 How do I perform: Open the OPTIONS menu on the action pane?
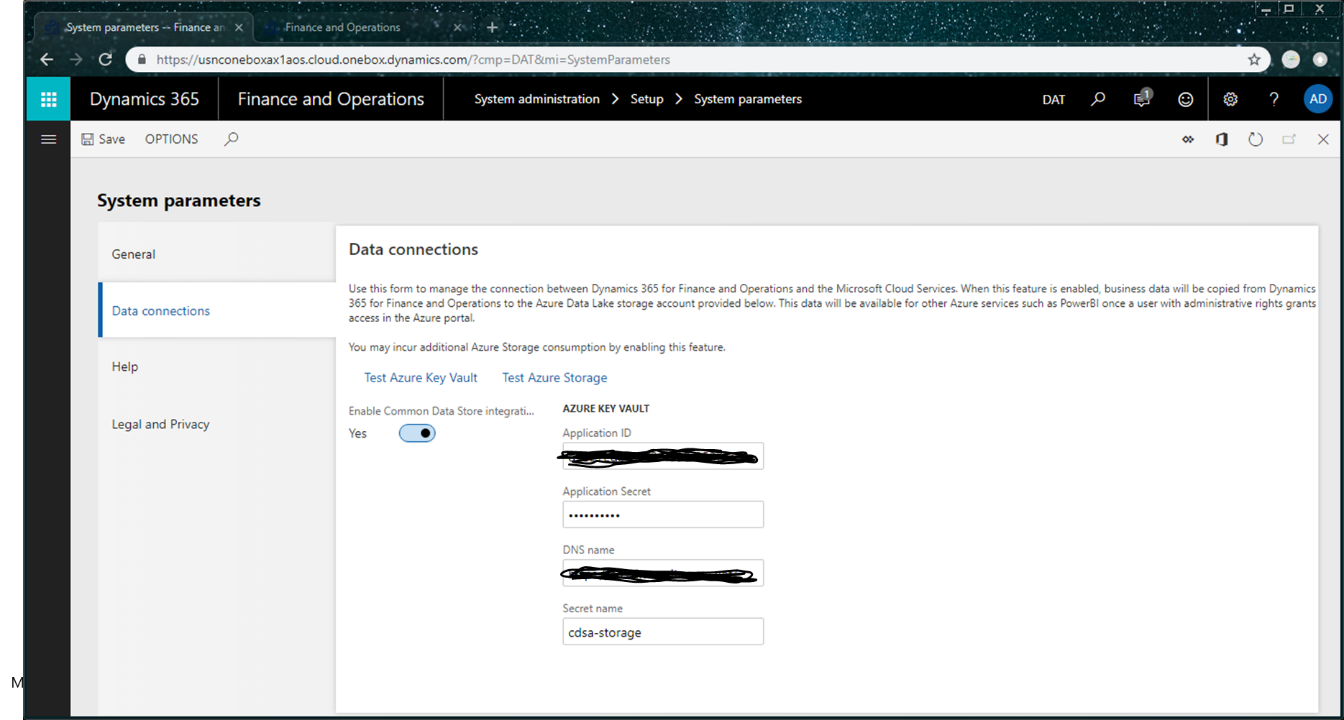click(170, 139)
